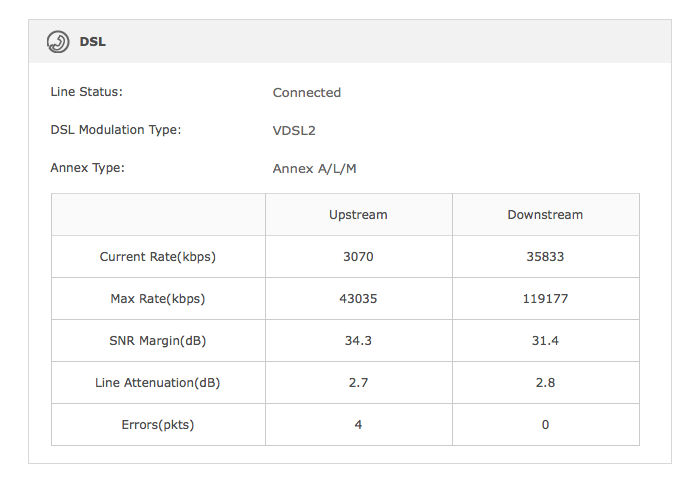Click the DSL phone icon
This screenshot has height=489, width=685.
[x=58, y=42]
